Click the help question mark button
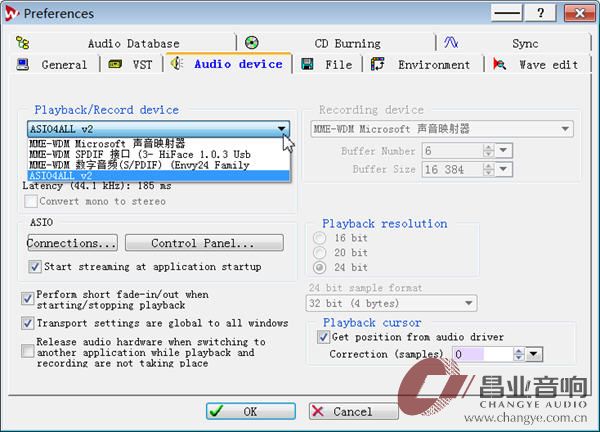The height and width of the screenshot is (432, 600). coord(540,13)
